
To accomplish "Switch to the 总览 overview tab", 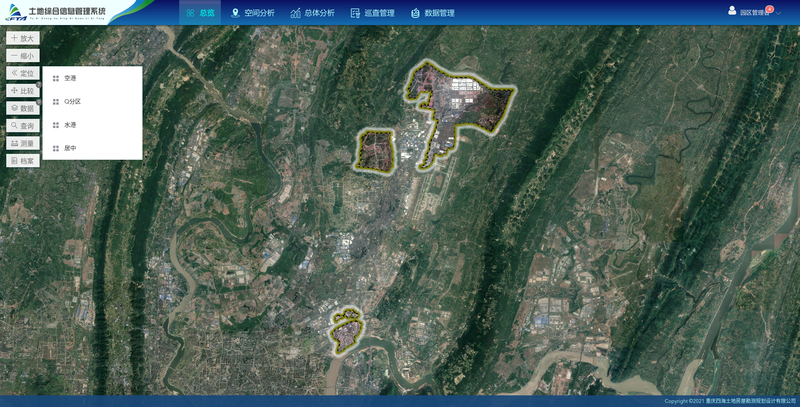I will pyautogui.click(x=200, y=13).
